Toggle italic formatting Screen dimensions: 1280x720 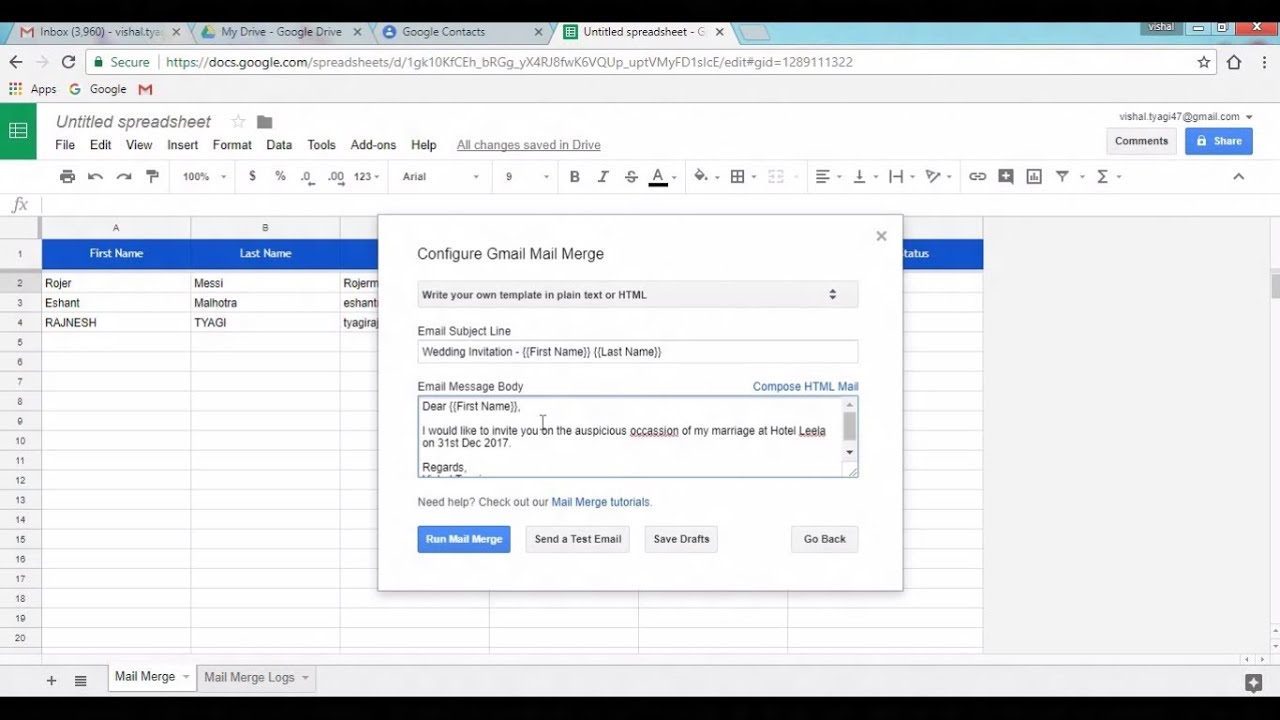click(x=602, y=176)
